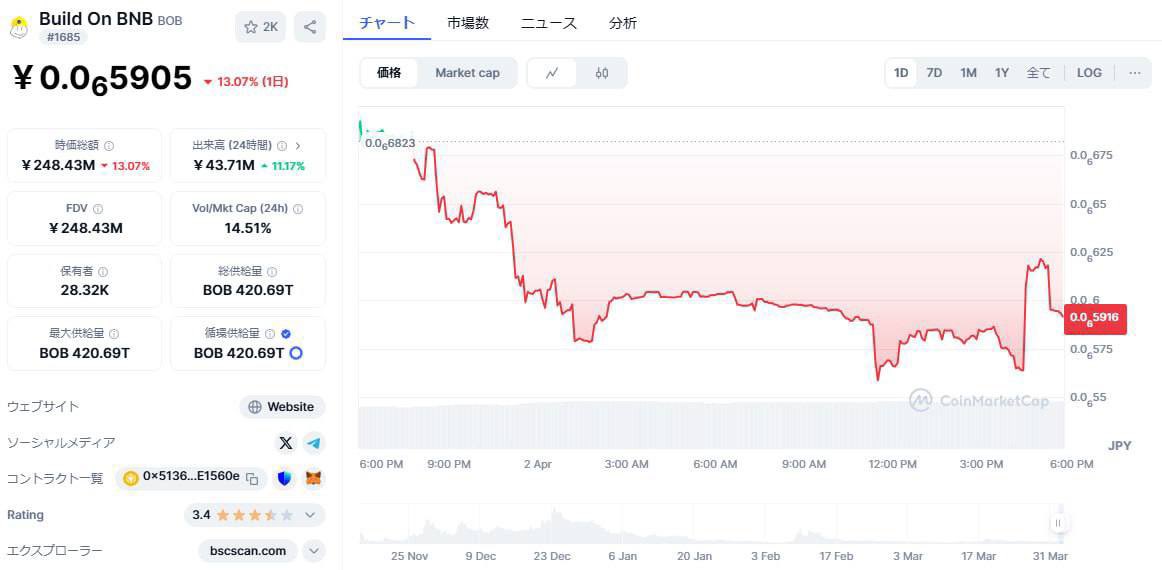This screenshot has width=1162, height=570.
Task: Open the 分析 tab
Action: tap(622, 23)
